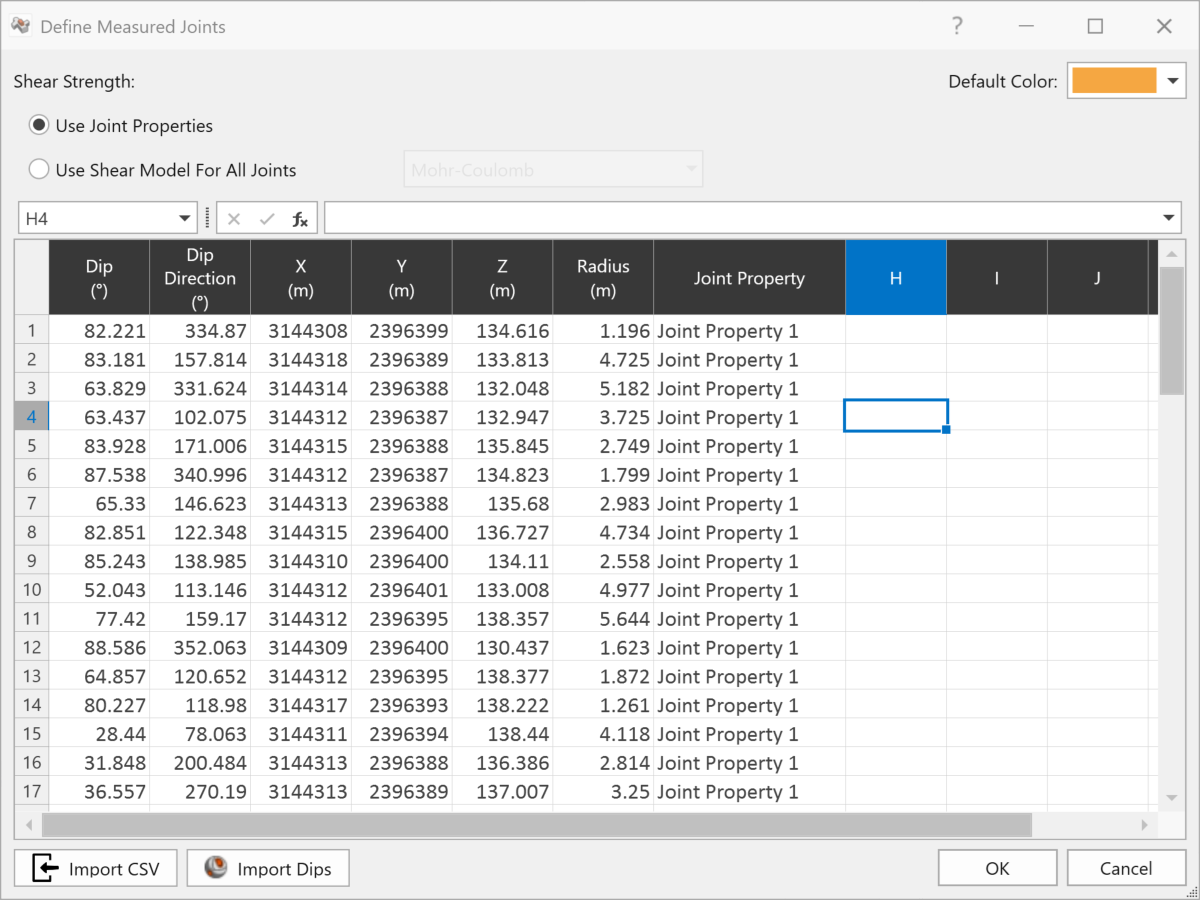Select the Joint Property column header
This screenshot has height=900, width=1200.
(749, 277)
